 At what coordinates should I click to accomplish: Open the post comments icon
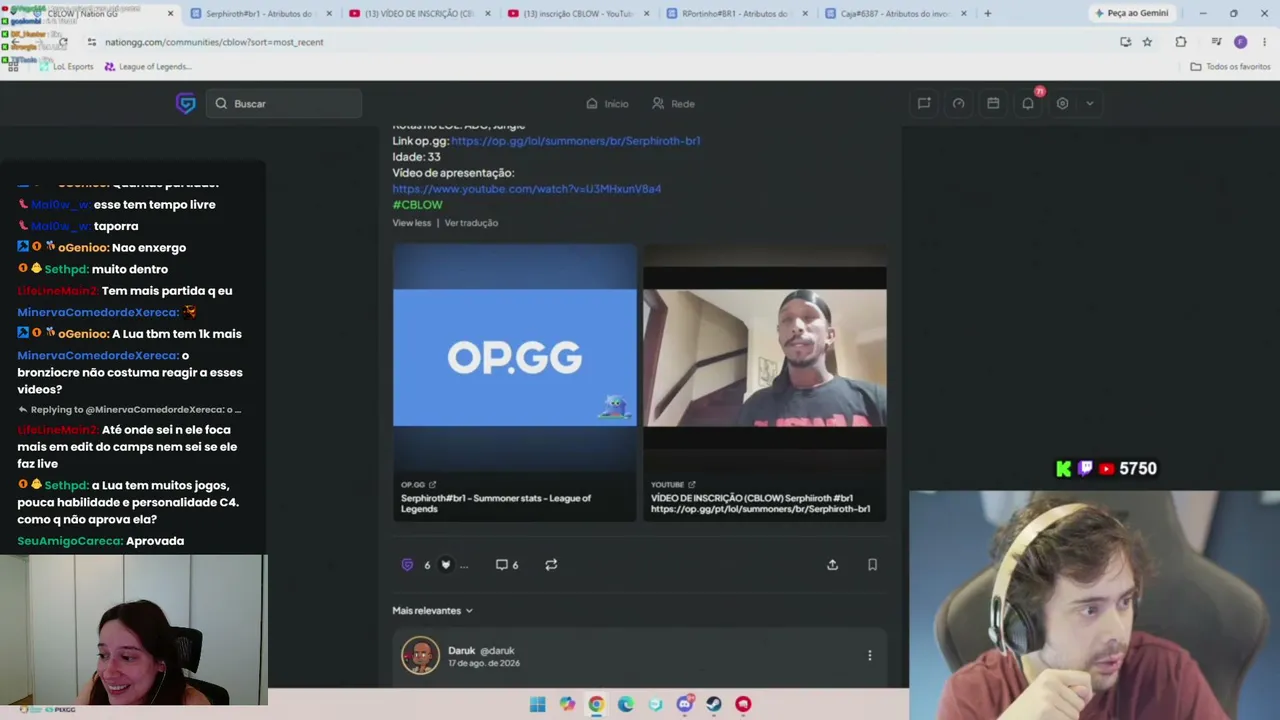pos(502,565)
